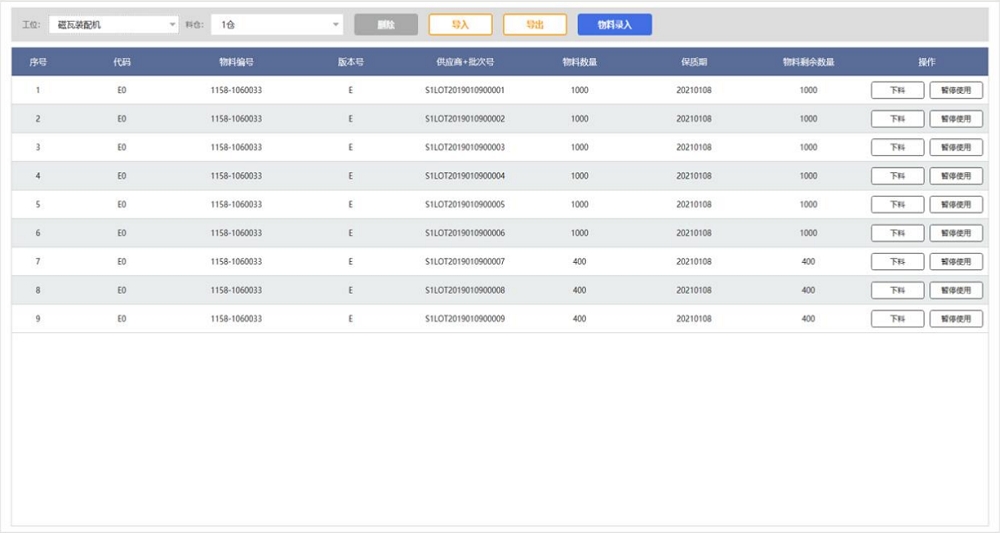Pause use for row 4 with 暂停使用
The height and width of the screenshot is (533, 1000).
[x=956, y=176]
